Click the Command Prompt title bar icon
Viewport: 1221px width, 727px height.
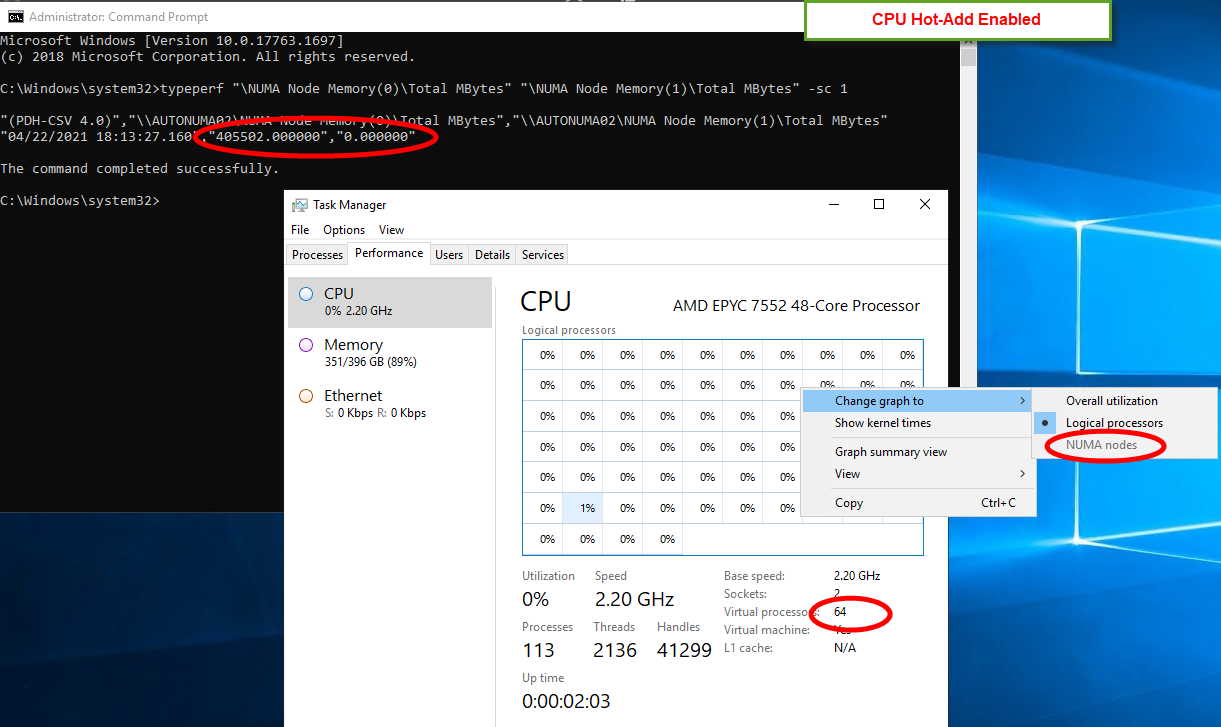(x=16, y=16)
